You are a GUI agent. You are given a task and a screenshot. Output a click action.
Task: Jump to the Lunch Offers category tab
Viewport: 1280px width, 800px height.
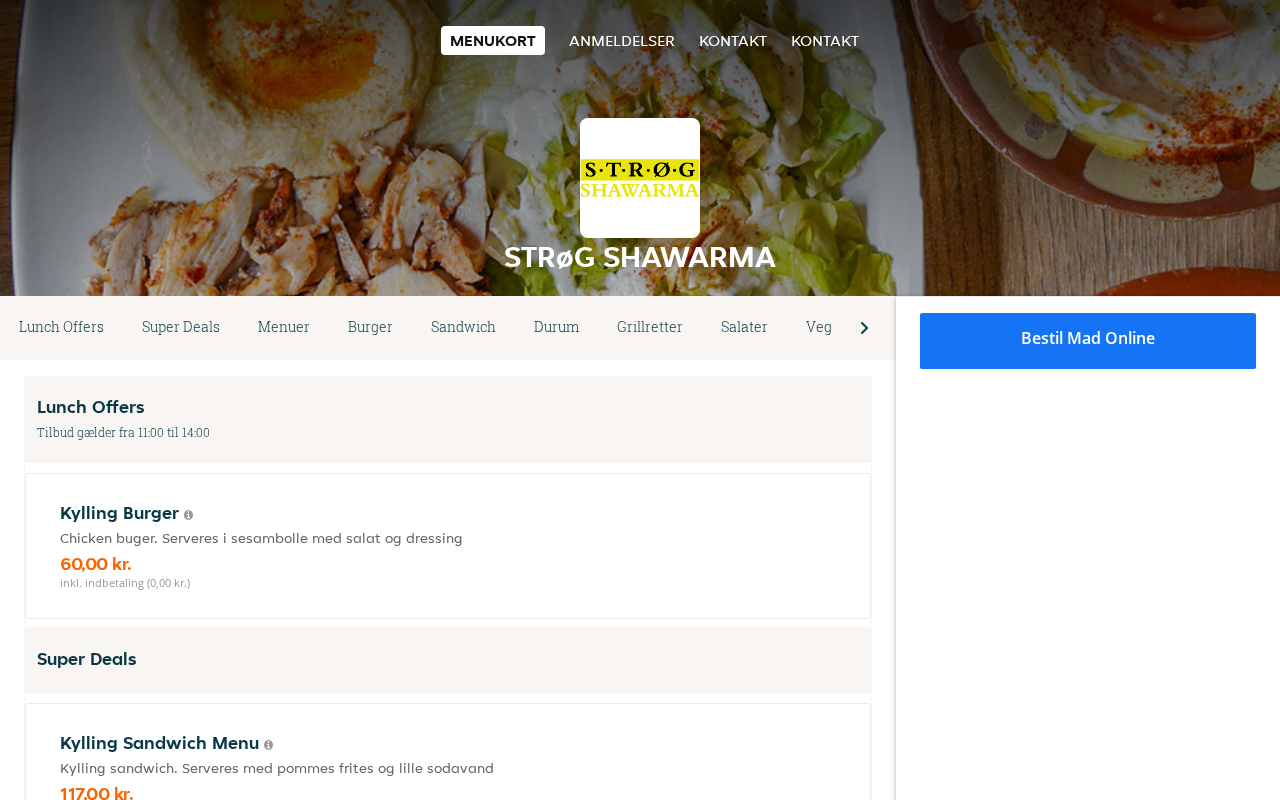[x=61, y=327]
